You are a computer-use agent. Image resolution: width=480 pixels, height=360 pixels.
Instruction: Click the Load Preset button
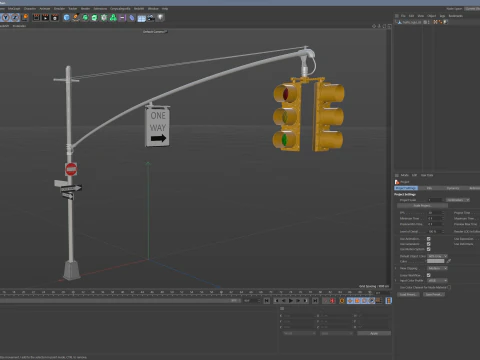[x=408, y=294]
